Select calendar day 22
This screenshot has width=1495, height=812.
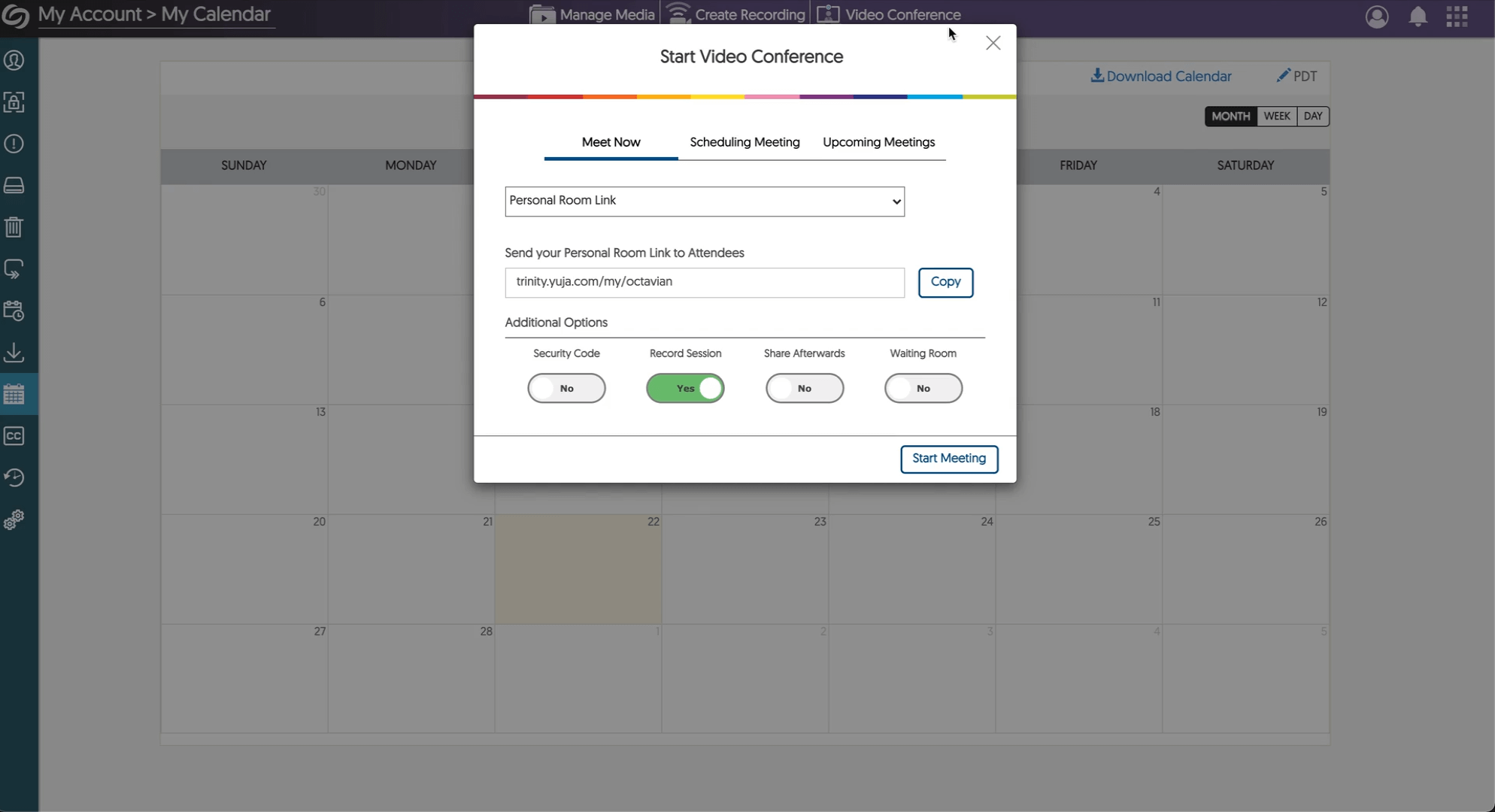(578, 569)
